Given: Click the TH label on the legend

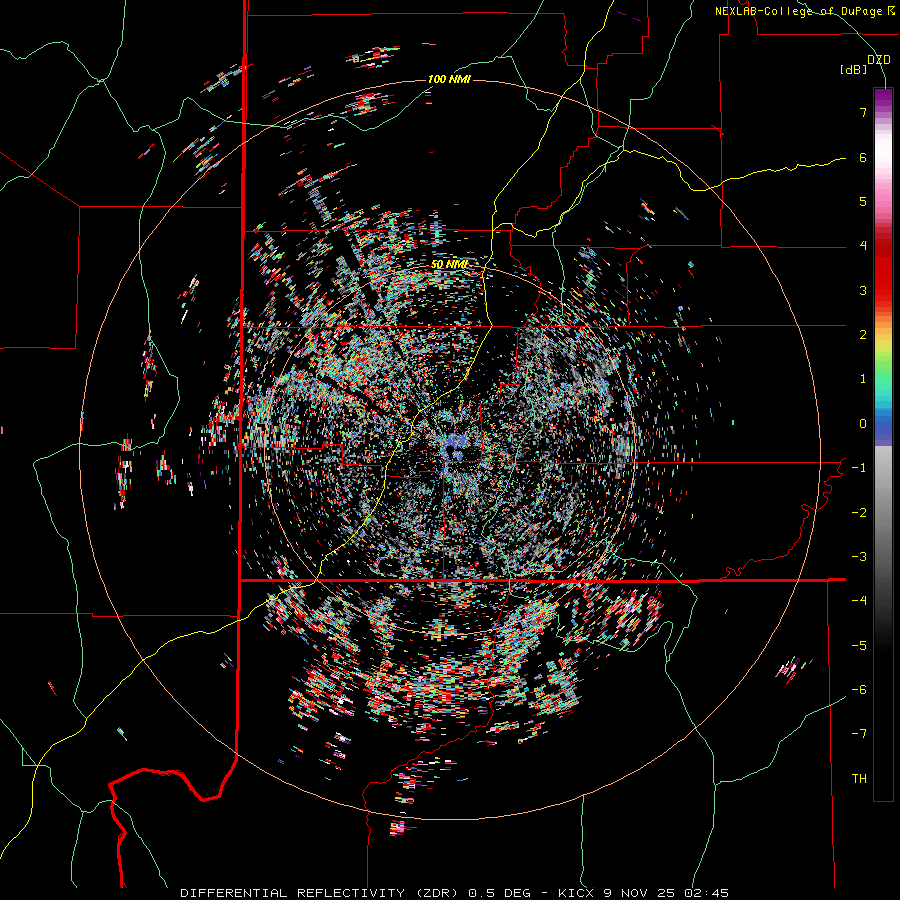Looking at the screenshot, I should click(x=859, y=779).
